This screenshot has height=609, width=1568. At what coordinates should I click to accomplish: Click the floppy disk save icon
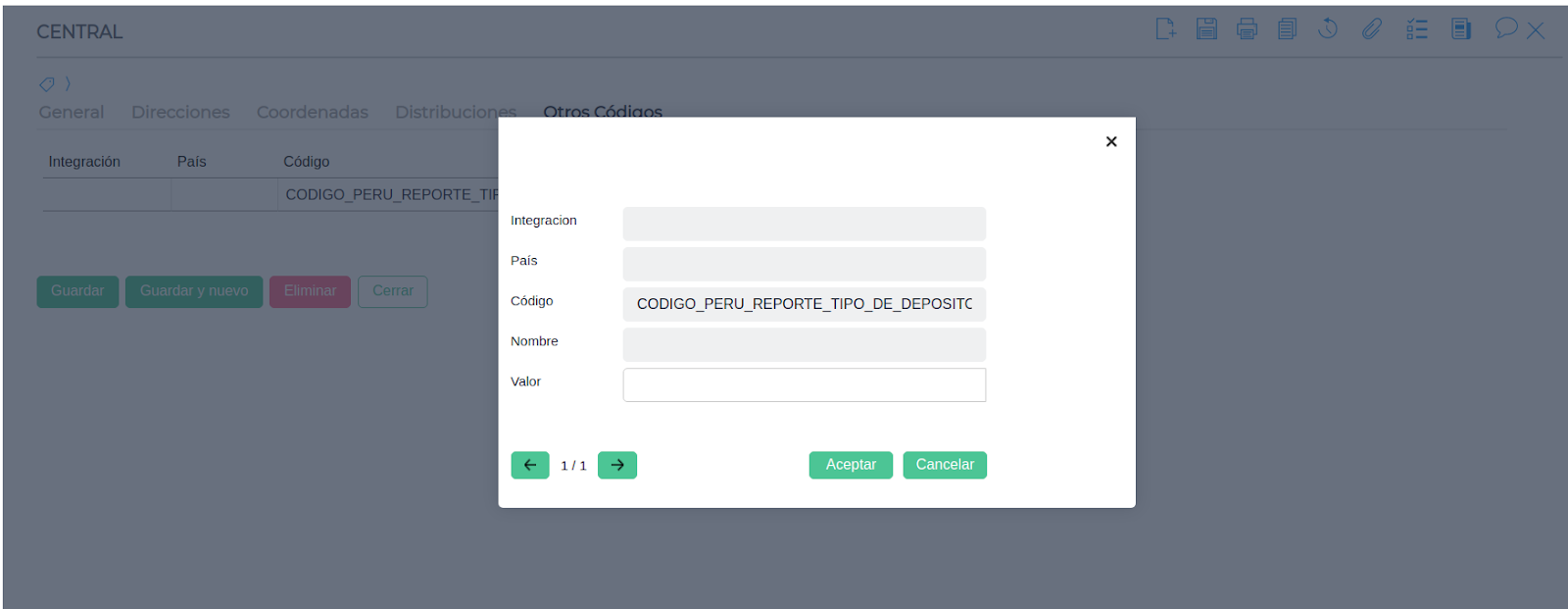[x=1206, y=29]
